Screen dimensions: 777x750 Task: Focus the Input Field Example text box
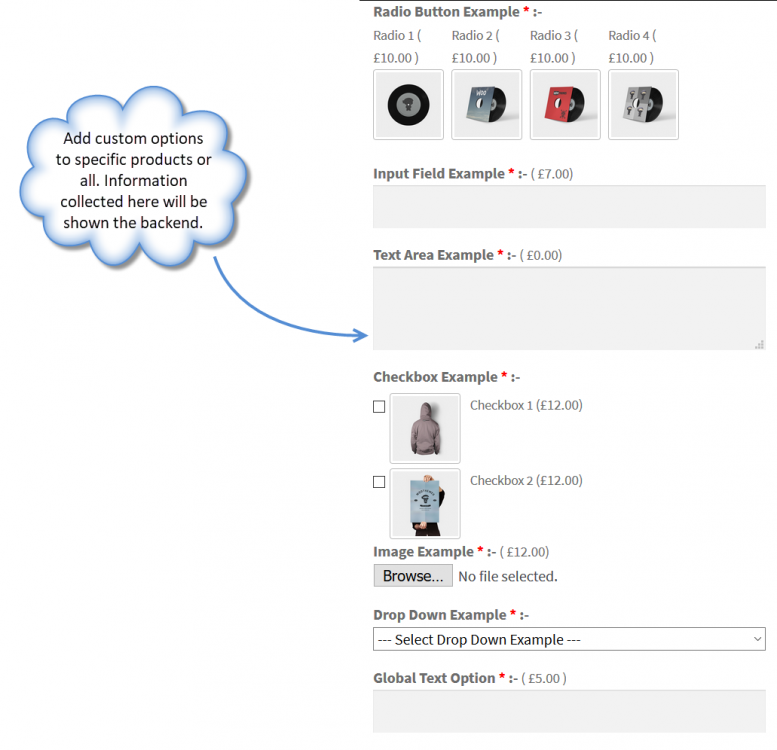pos(568,207)
